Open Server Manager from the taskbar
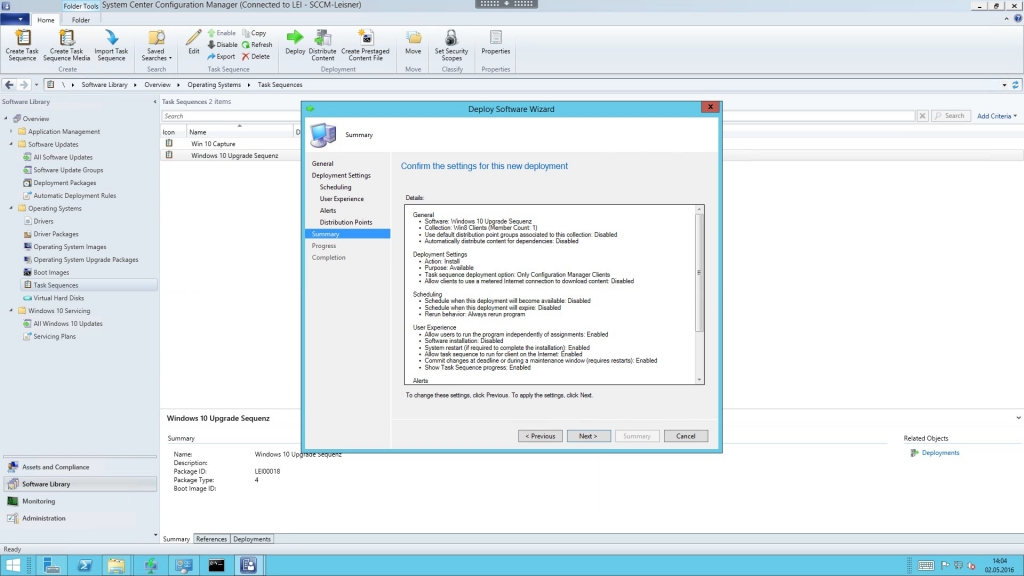 click(52, 565)
